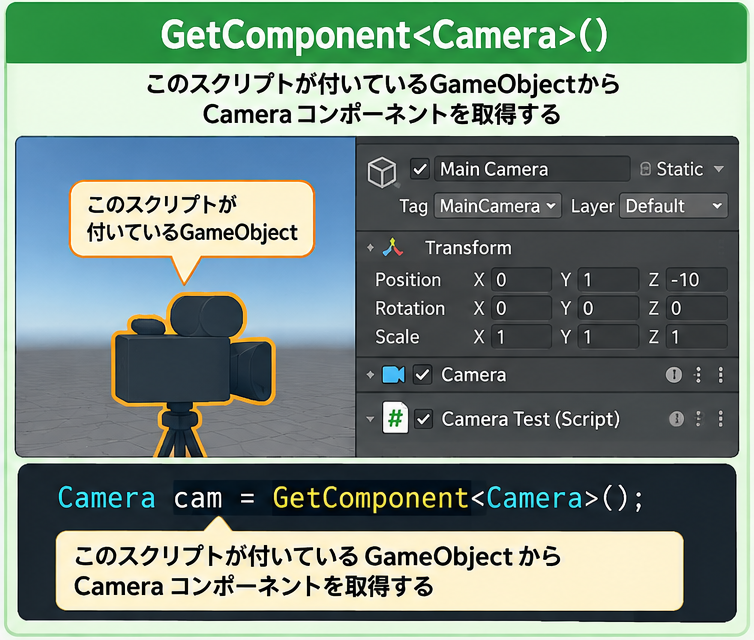Expand the Camera component foldout

pos(370,375)
